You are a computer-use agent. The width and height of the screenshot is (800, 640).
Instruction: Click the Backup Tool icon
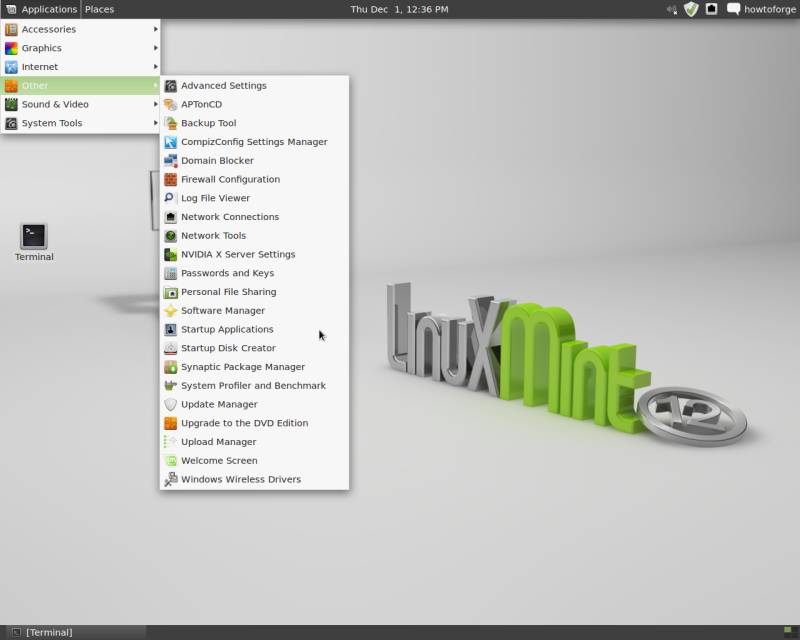tap(170, 123)
